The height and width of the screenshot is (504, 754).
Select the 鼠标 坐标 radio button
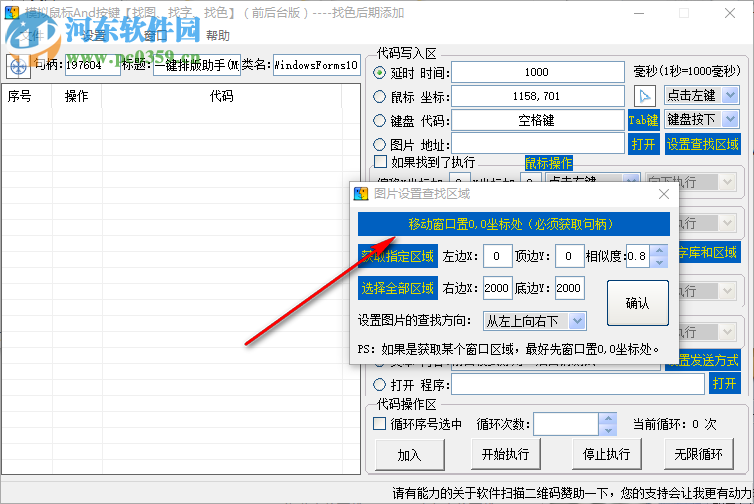(x=379, y=97)
